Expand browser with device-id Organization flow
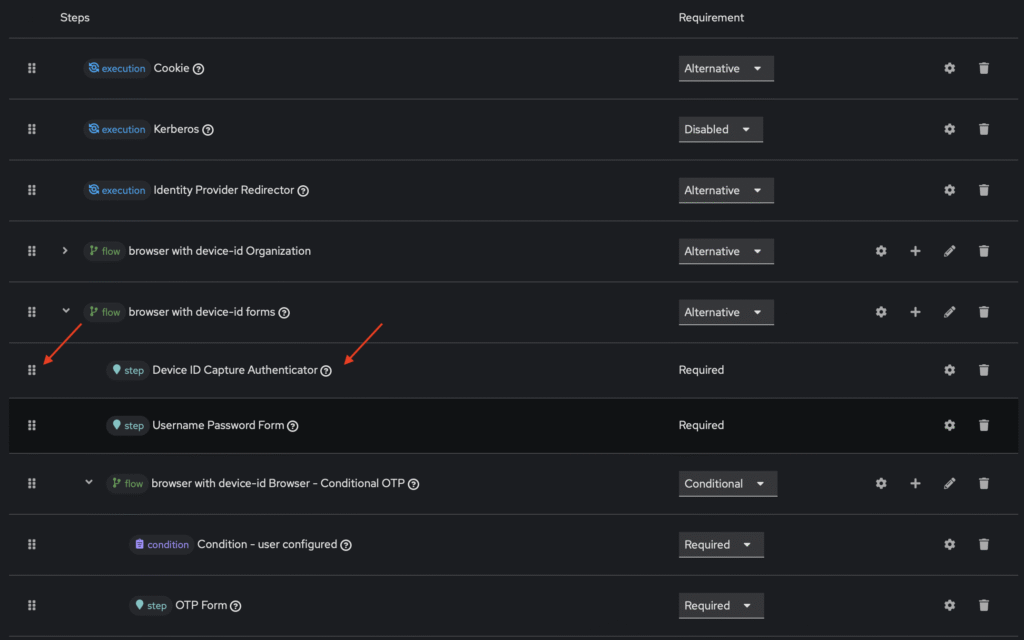Viewport: 1024px width, 640px height. click(x=65, y=251)
